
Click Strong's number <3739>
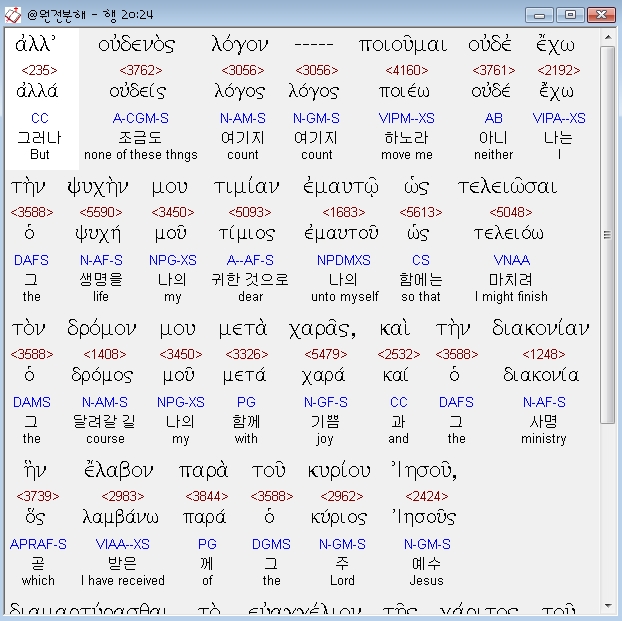click(38, 496)
